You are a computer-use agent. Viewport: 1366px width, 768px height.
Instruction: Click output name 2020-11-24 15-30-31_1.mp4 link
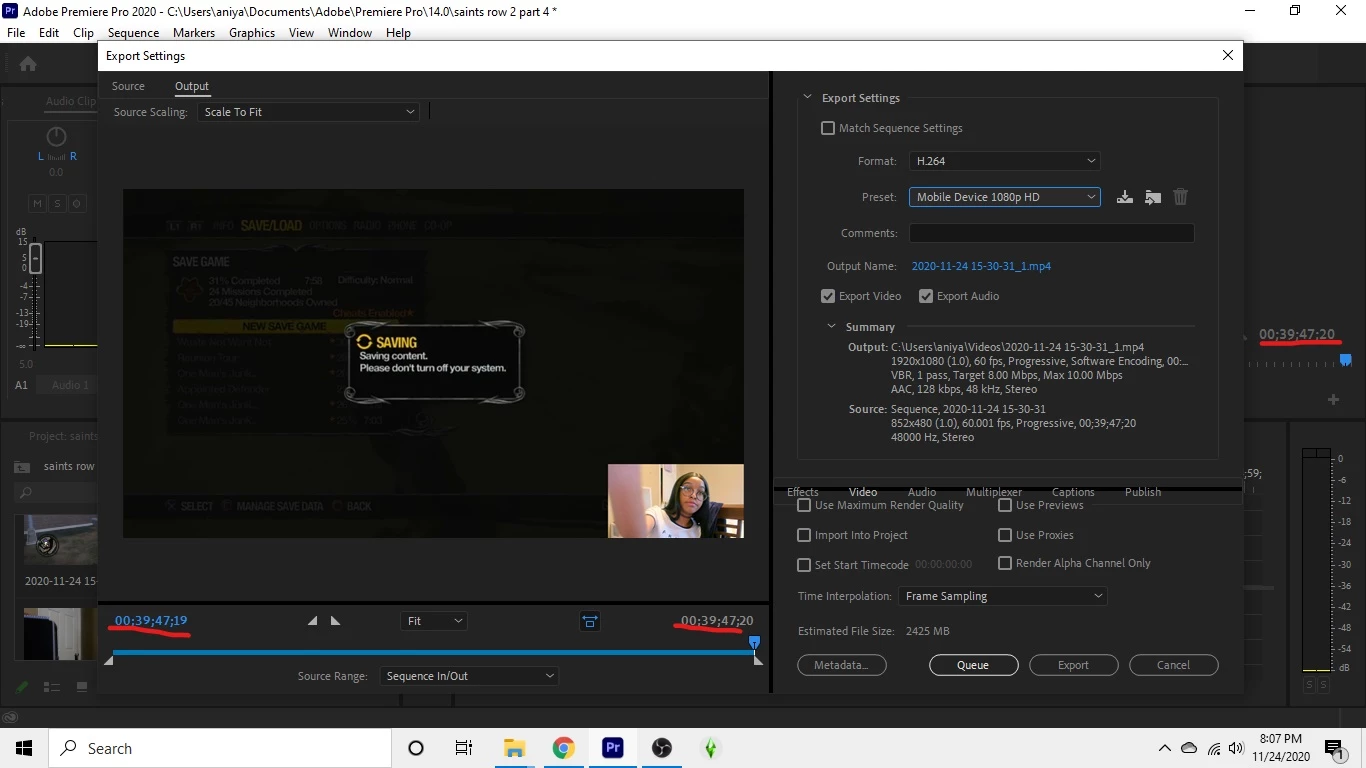point(981,266)
